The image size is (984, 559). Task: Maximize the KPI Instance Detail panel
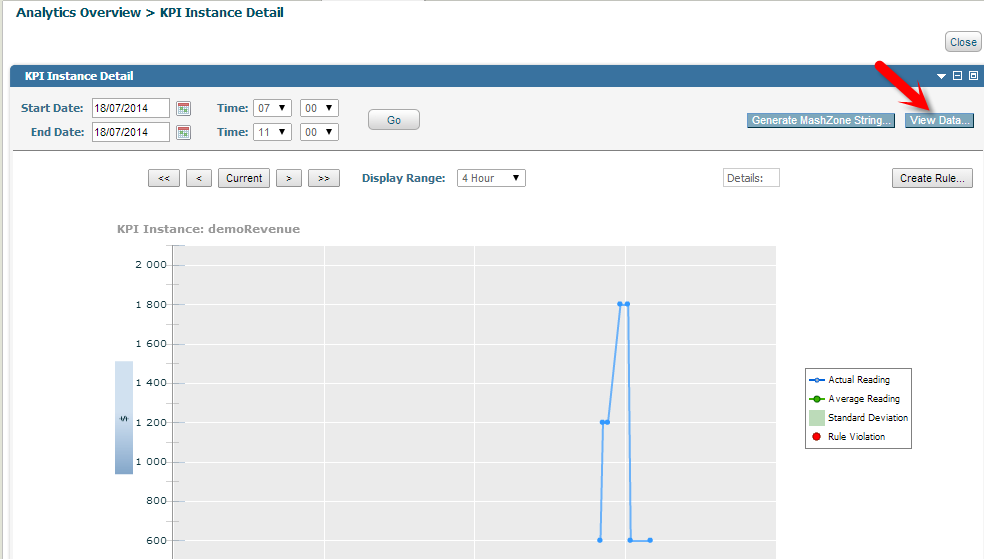[x=972, y=76]
